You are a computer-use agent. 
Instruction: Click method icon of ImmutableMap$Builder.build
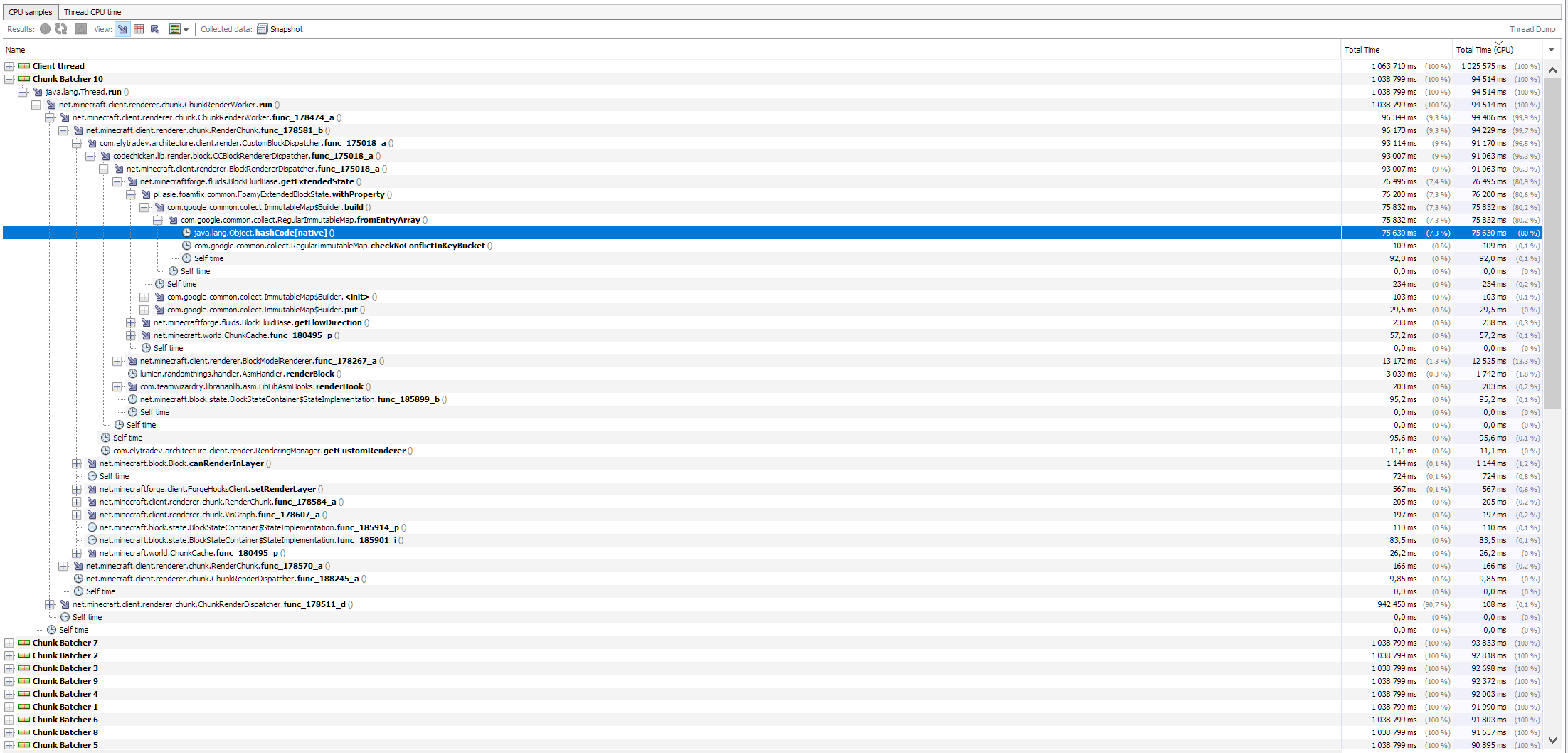pos(159,207)
